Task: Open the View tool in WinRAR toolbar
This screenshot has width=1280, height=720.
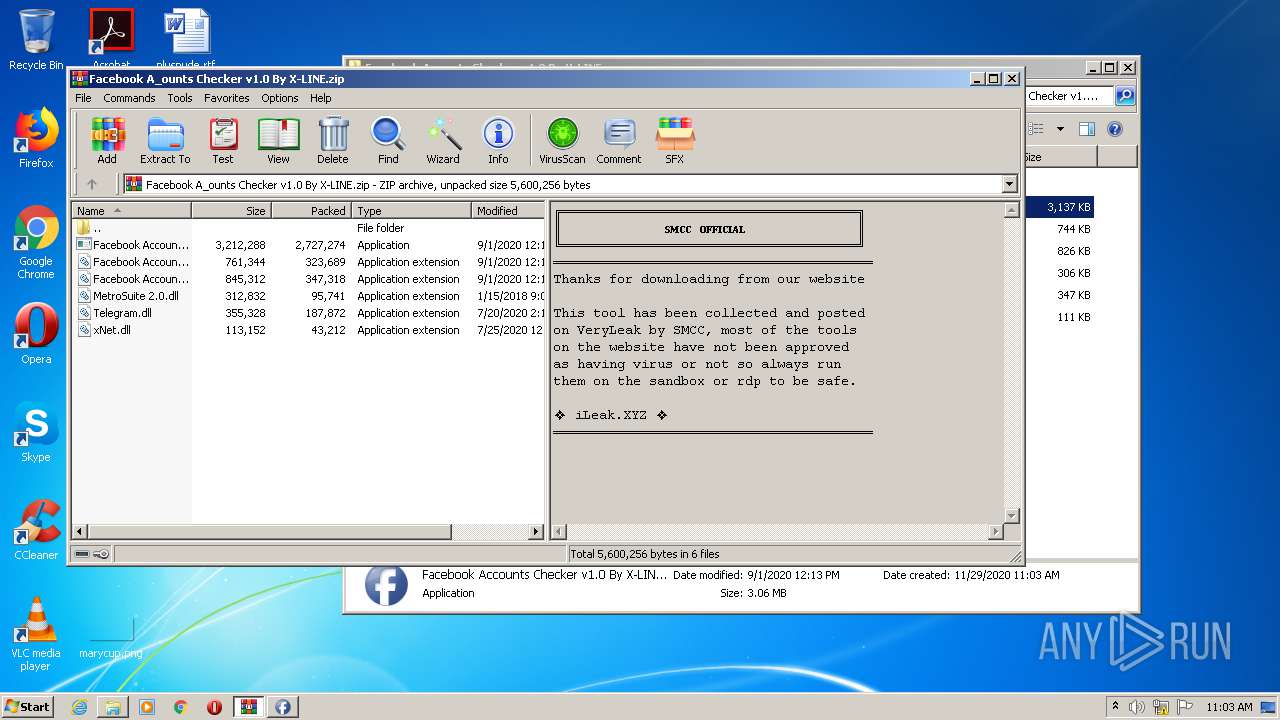Action: point(278,141)
